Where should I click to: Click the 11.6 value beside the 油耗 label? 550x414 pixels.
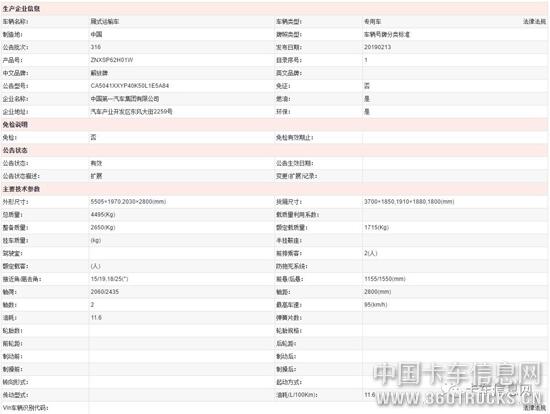coord(96,318)
